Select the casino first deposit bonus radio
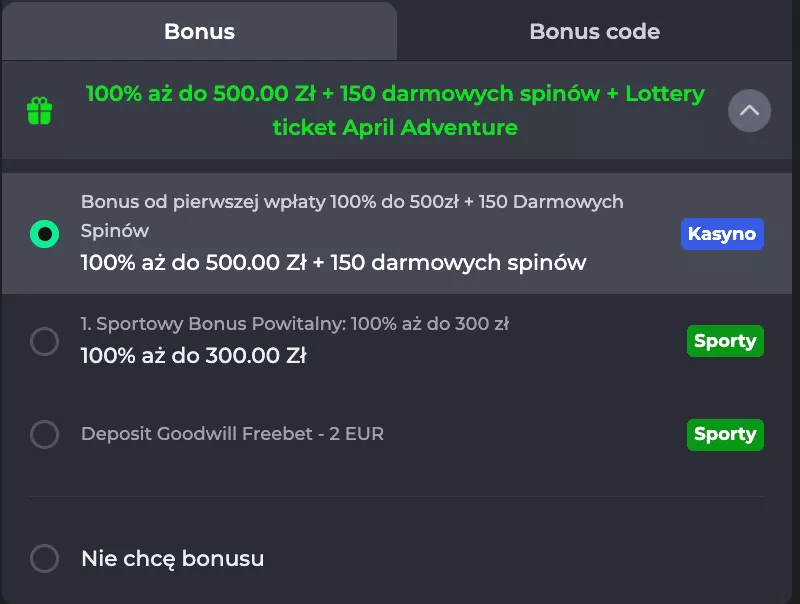 44,234
